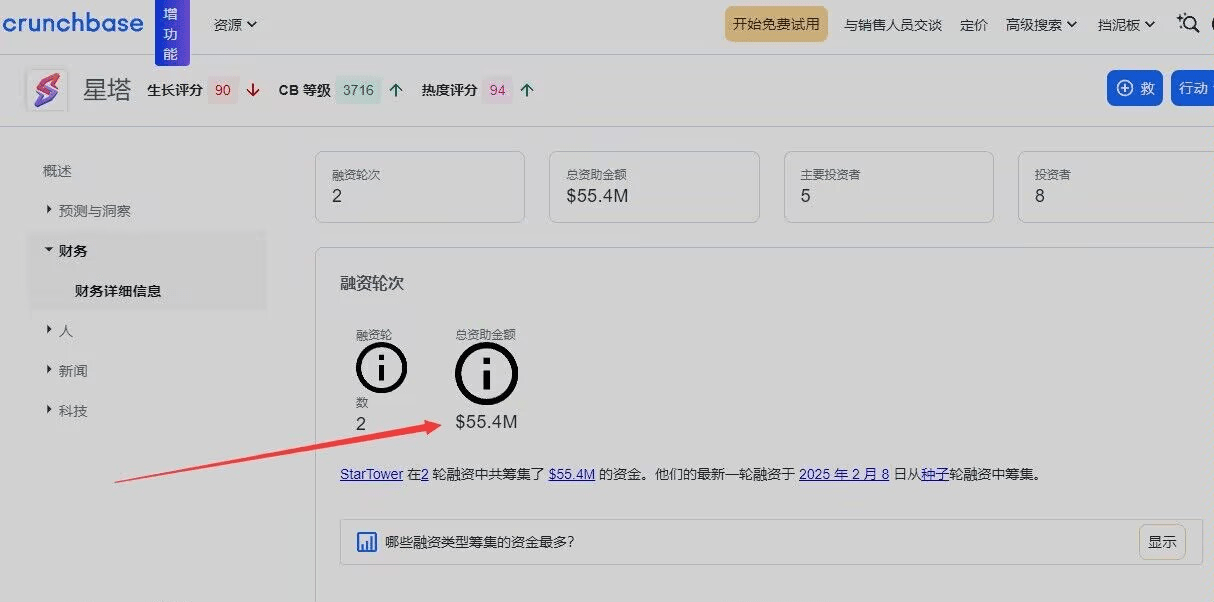Image resolution: width=1214 pixels, height=602 pixels.
Task: Go to the 定价 page
Action: (x=974, y=25)
